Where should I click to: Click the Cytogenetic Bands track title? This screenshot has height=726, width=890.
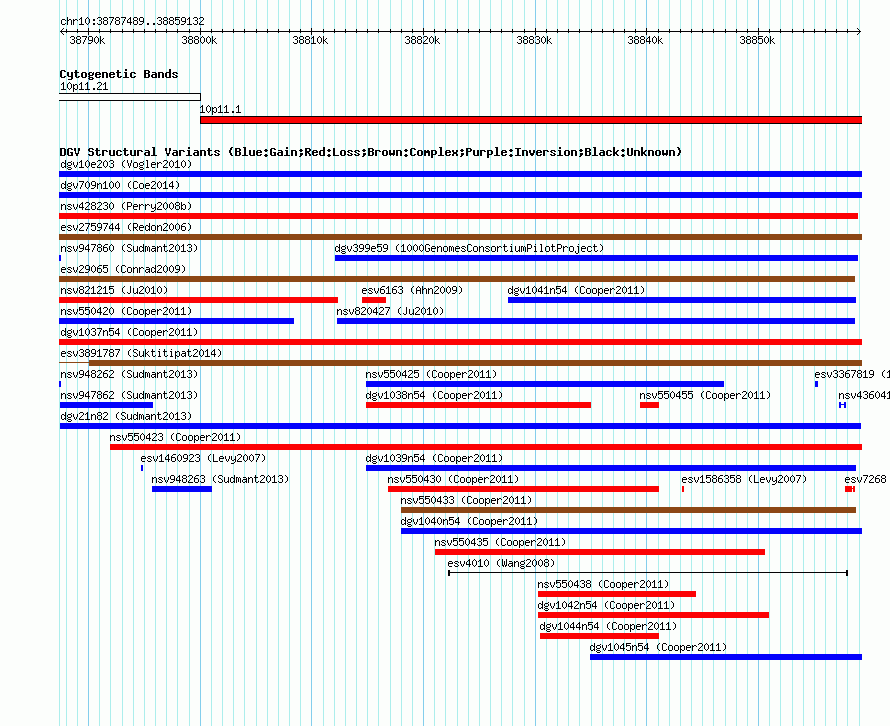click(119, 74)
